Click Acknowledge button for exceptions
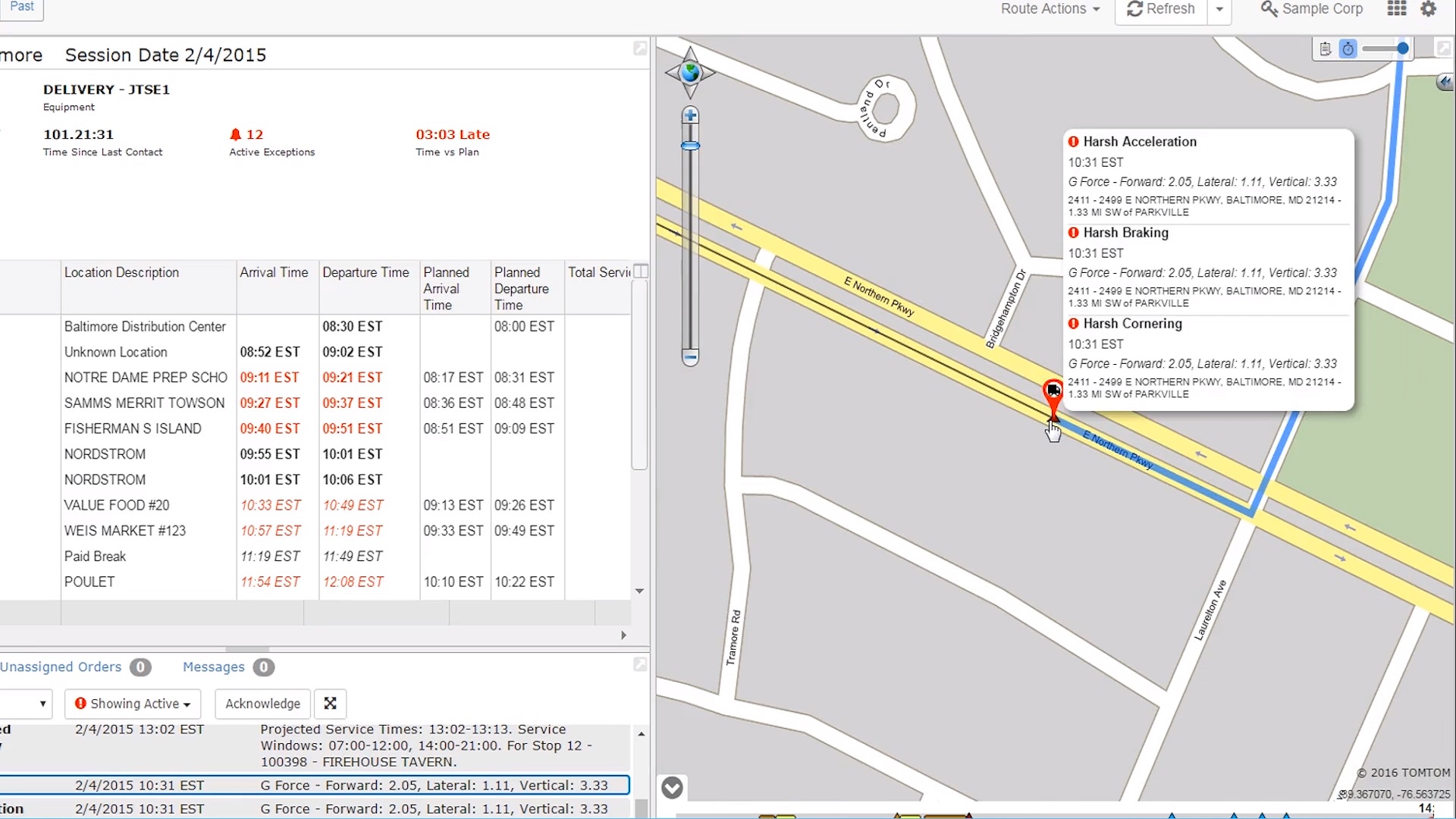This screenshot has height=819, width=1456. tap(262, 703)
